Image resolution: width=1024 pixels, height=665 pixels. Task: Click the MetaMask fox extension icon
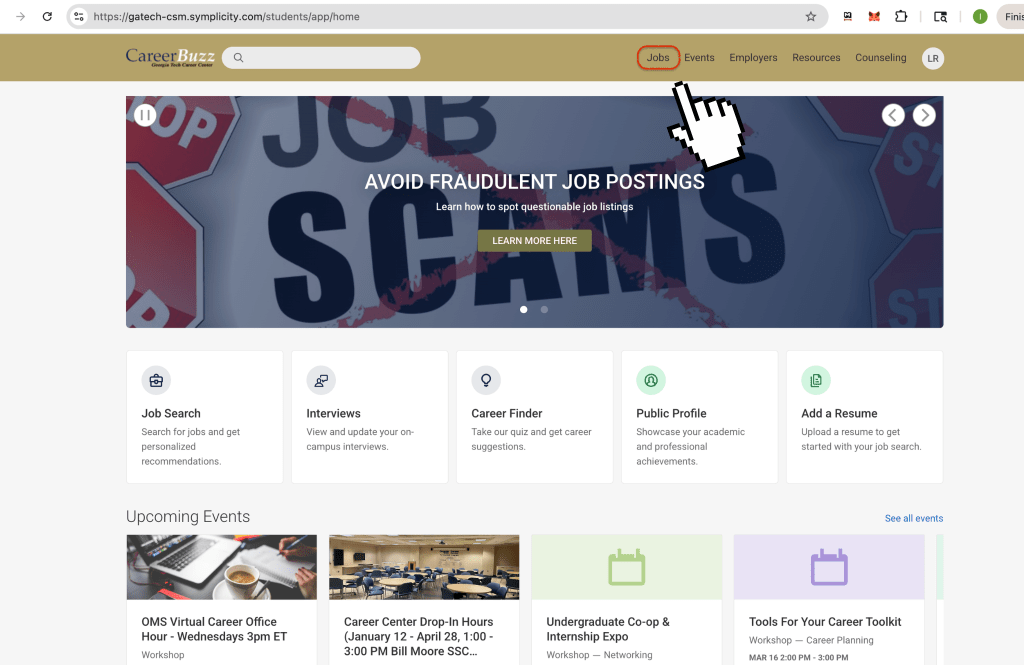tap(874, 16)
